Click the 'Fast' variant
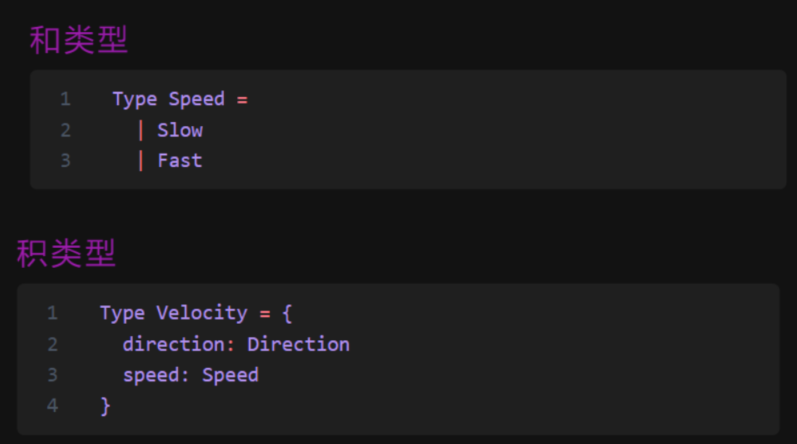The height and width of the screenshot is (444, 797). tap(180, 161)
